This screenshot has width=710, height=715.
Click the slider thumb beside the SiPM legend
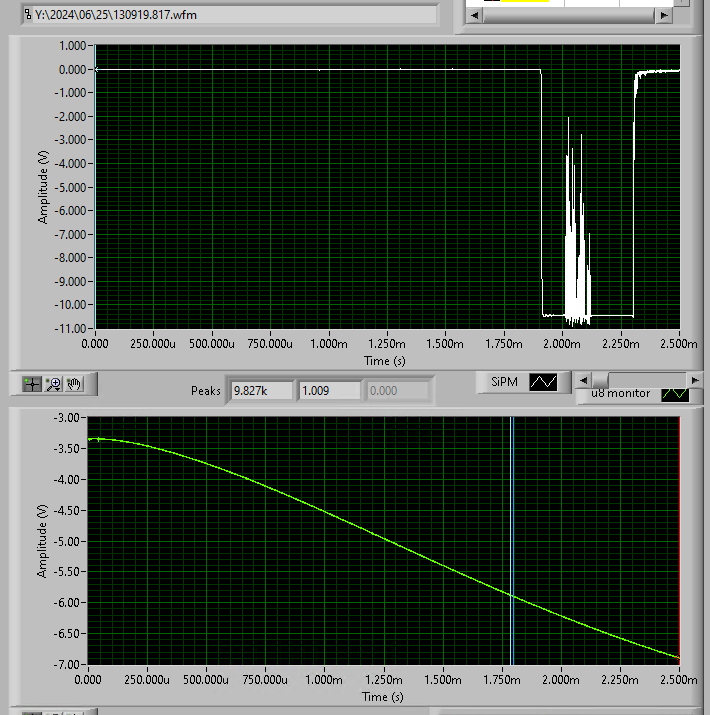click(600, 380)
